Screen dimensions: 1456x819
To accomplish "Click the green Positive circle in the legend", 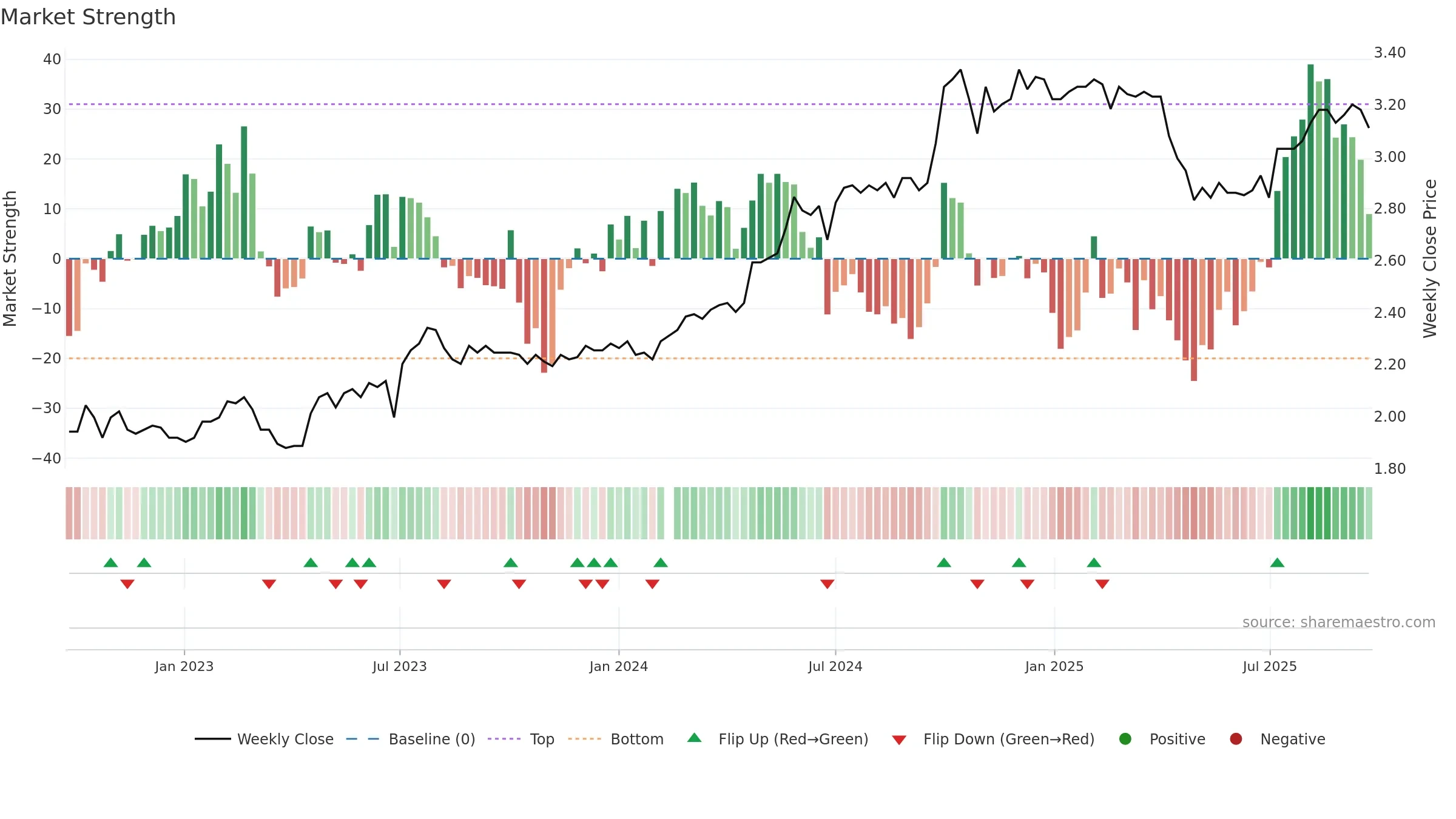I will (1125, 739).
